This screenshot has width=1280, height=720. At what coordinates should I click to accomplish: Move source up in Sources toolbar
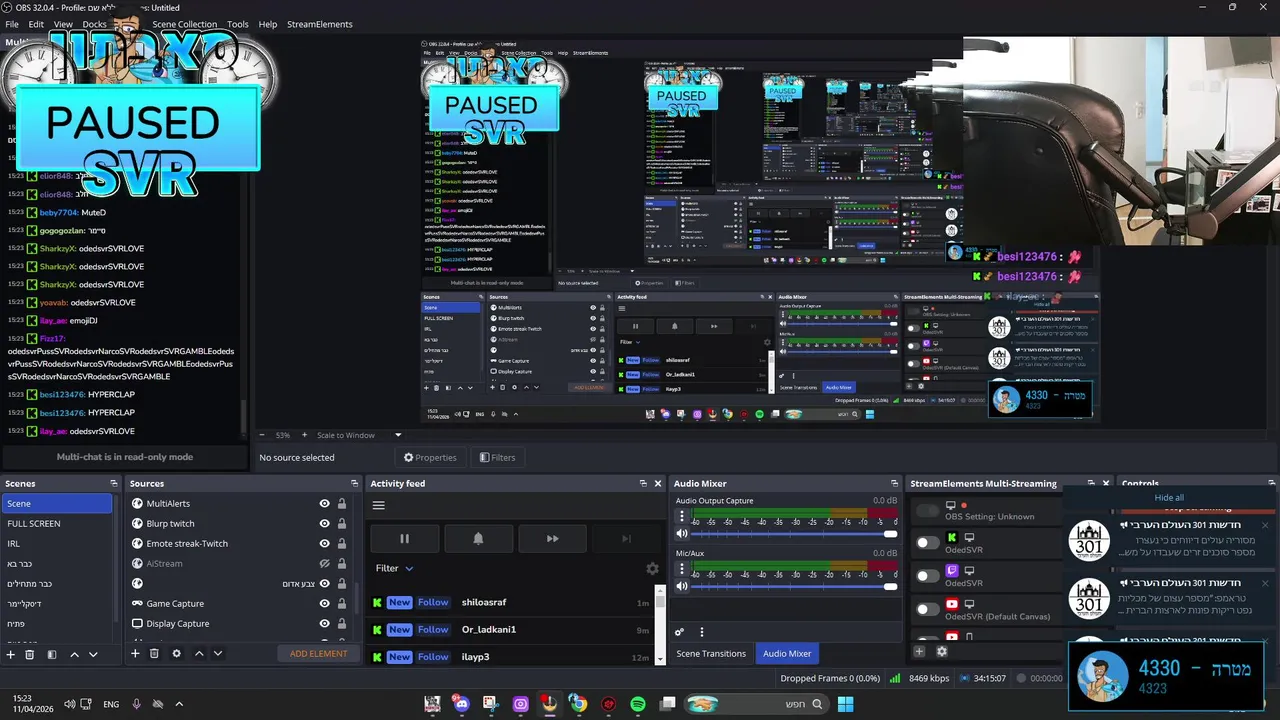(199, 654)
